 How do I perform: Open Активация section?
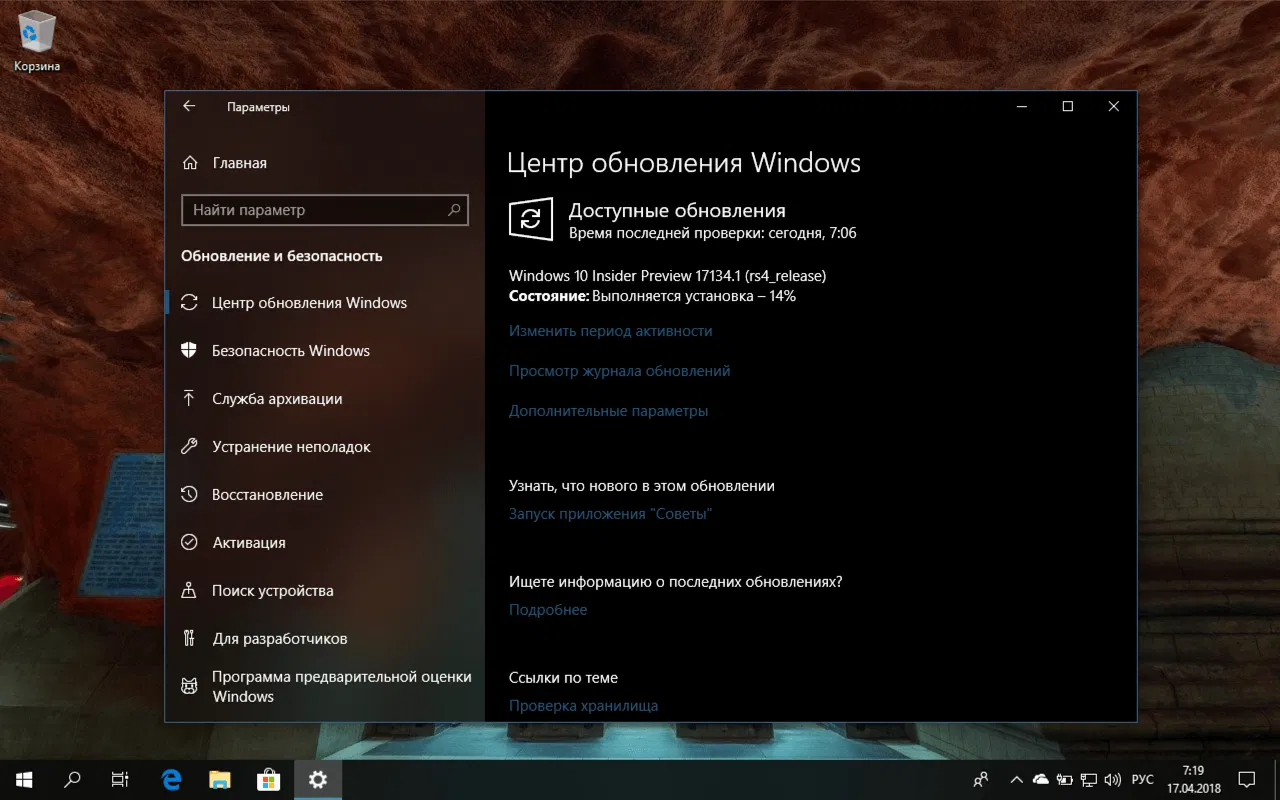325,543
